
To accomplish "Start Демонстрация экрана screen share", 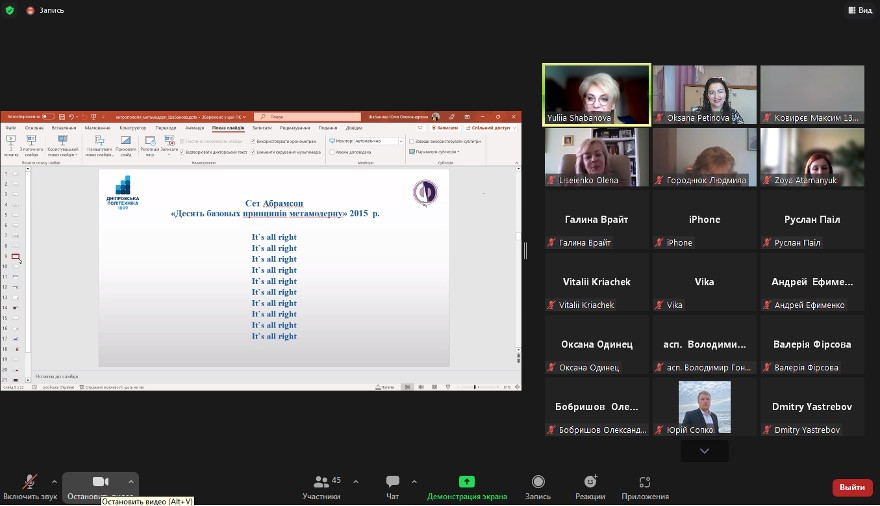I will (x=467, y=486).
